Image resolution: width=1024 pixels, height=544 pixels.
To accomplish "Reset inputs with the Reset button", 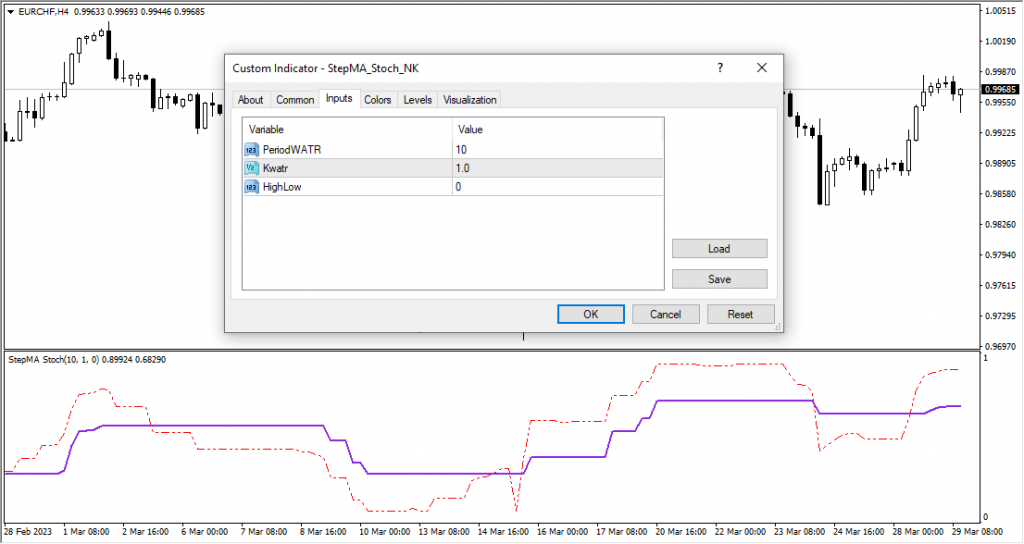I will click(740, 314).
